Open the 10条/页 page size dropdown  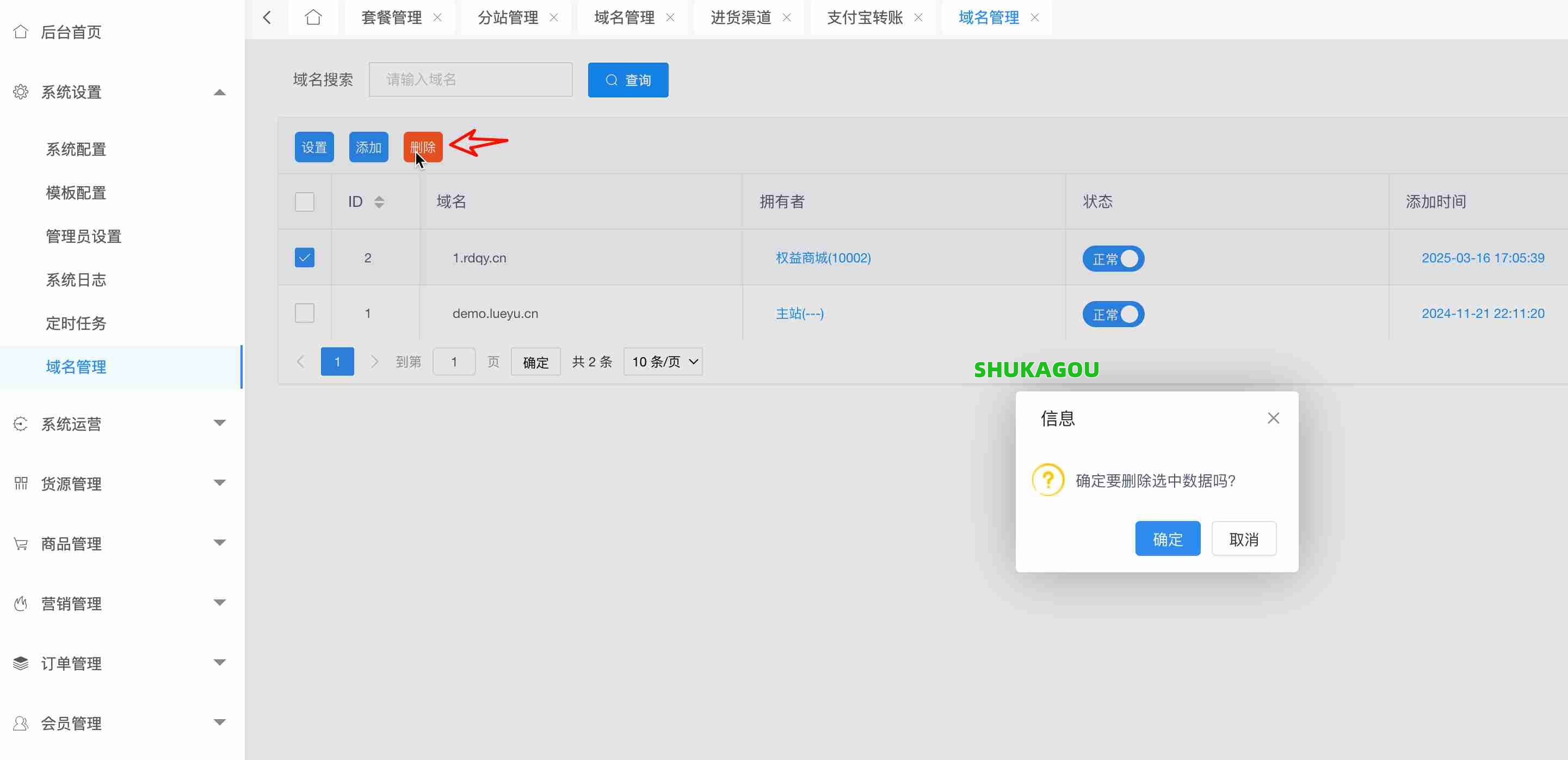click(x=663, y=361)
